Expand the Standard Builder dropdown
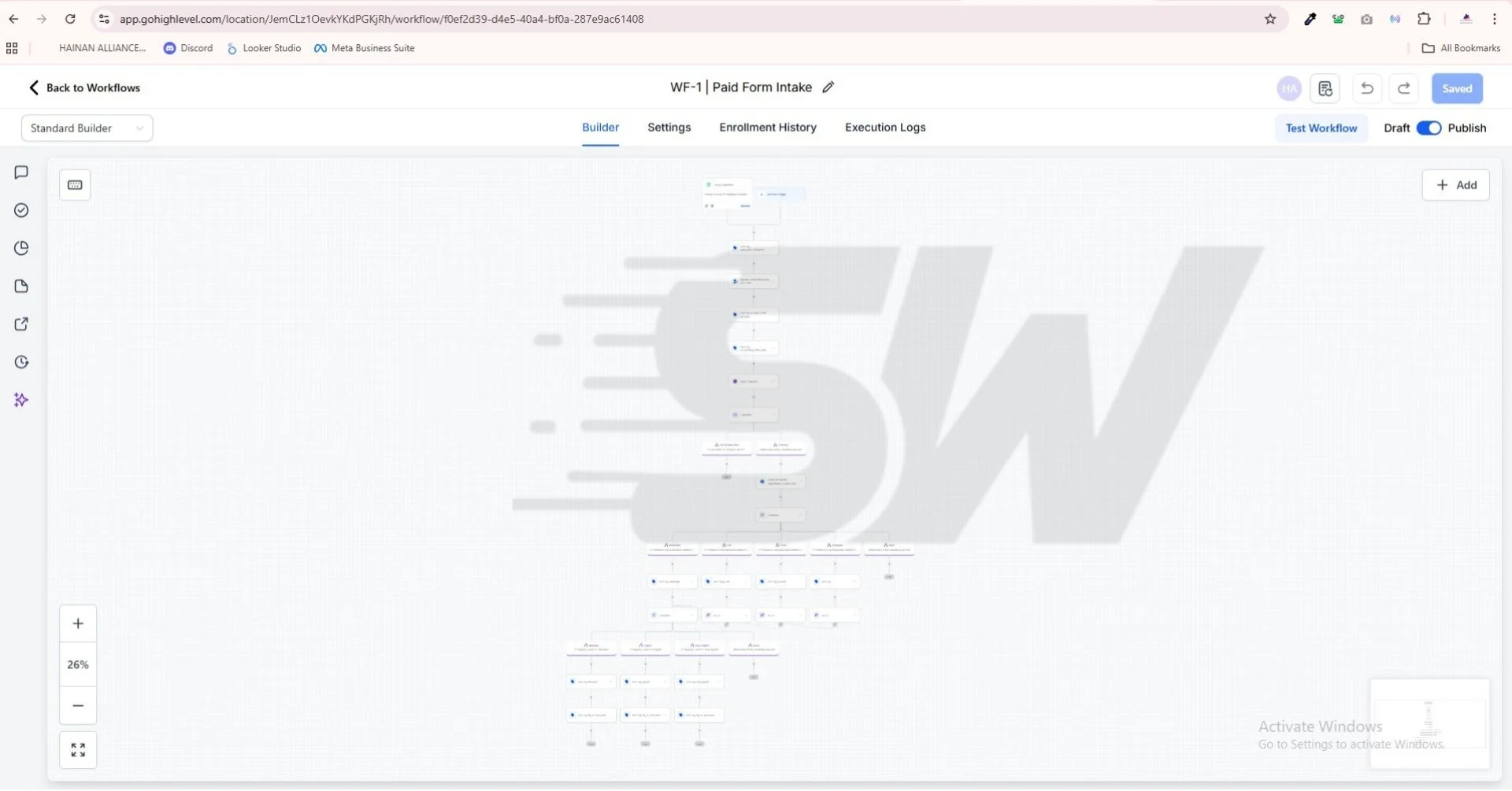 coord(87,128)
